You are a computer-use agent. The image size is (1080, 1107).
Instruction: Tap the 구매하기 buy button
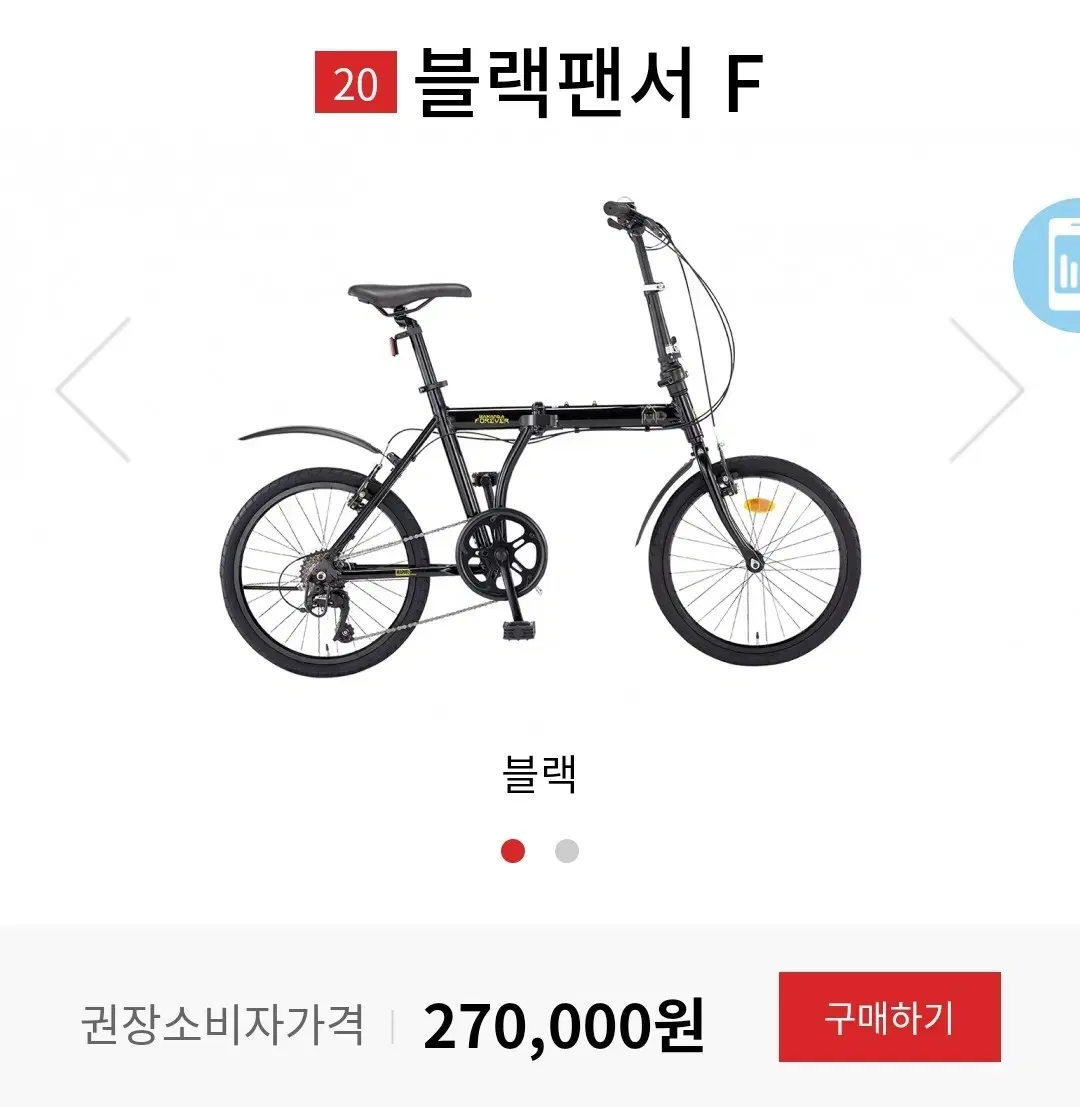pos(889,1017)
